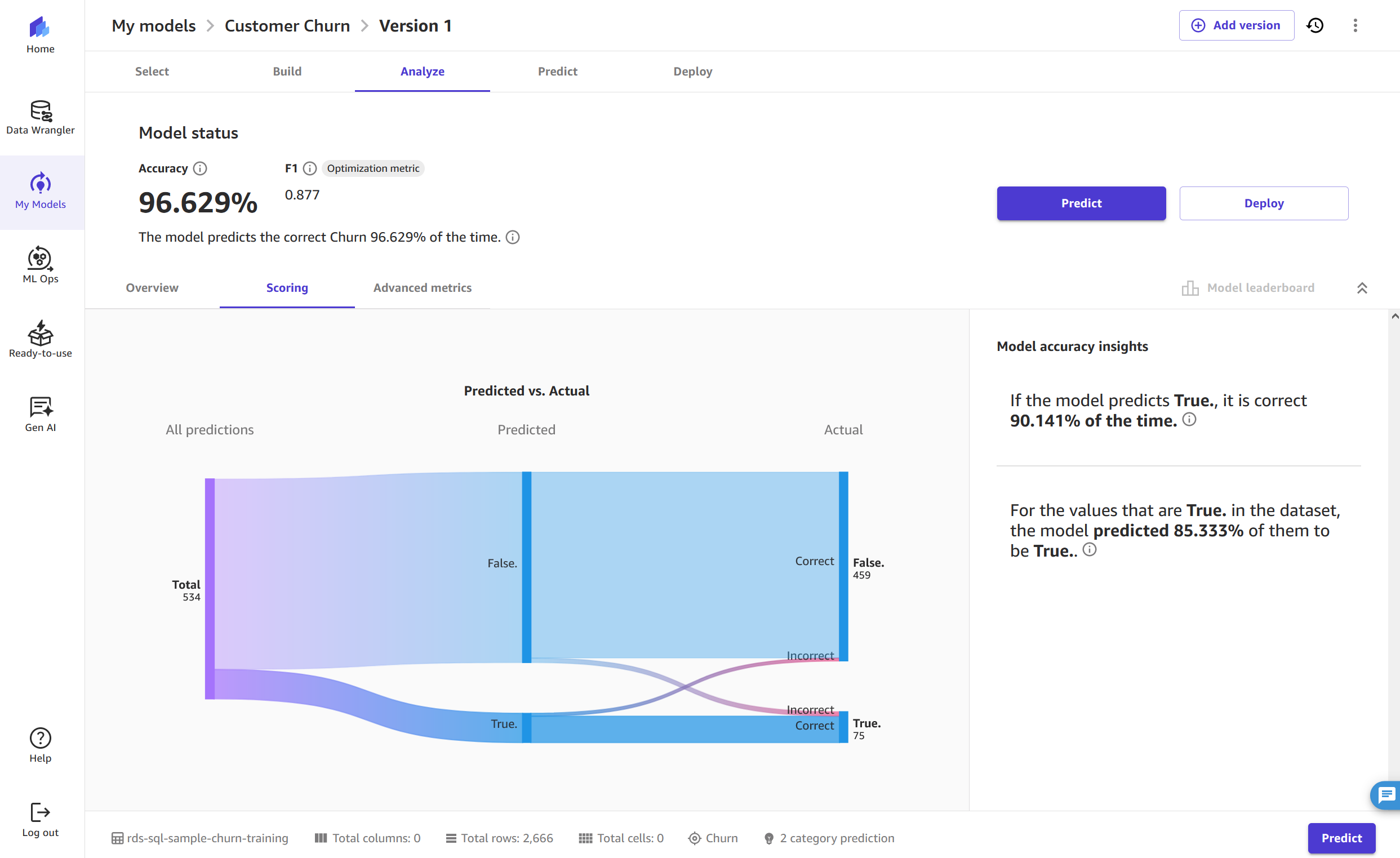Go to ML Ops section
This screenshot has height=858, width=1400.
coord(41,265)
